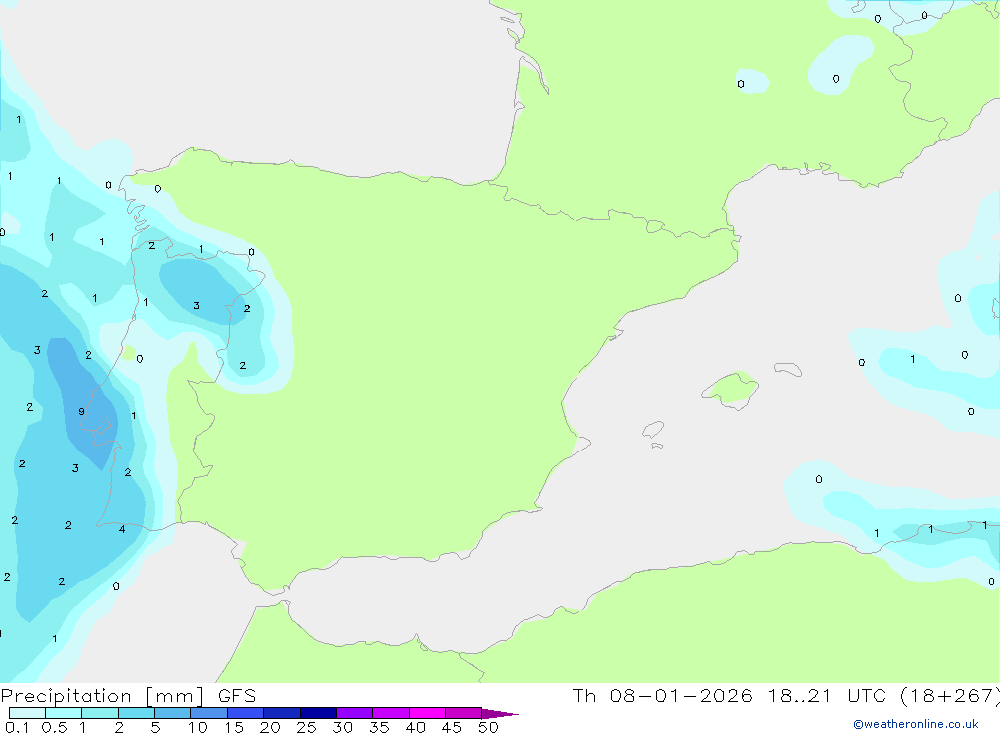This screenshot has width=1000, height=733.
Task: Select the 2–5 mm legend color swatch
Action: pyautogui.click(x=136, y=713)
